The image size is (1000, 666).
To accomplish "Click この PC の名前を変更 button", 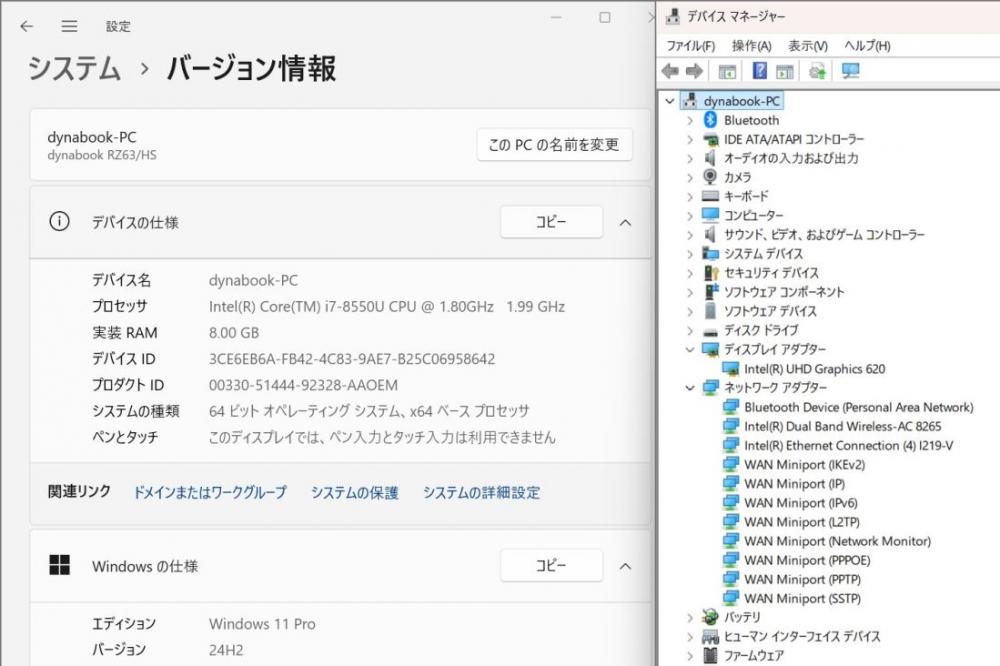I will 554,145.
